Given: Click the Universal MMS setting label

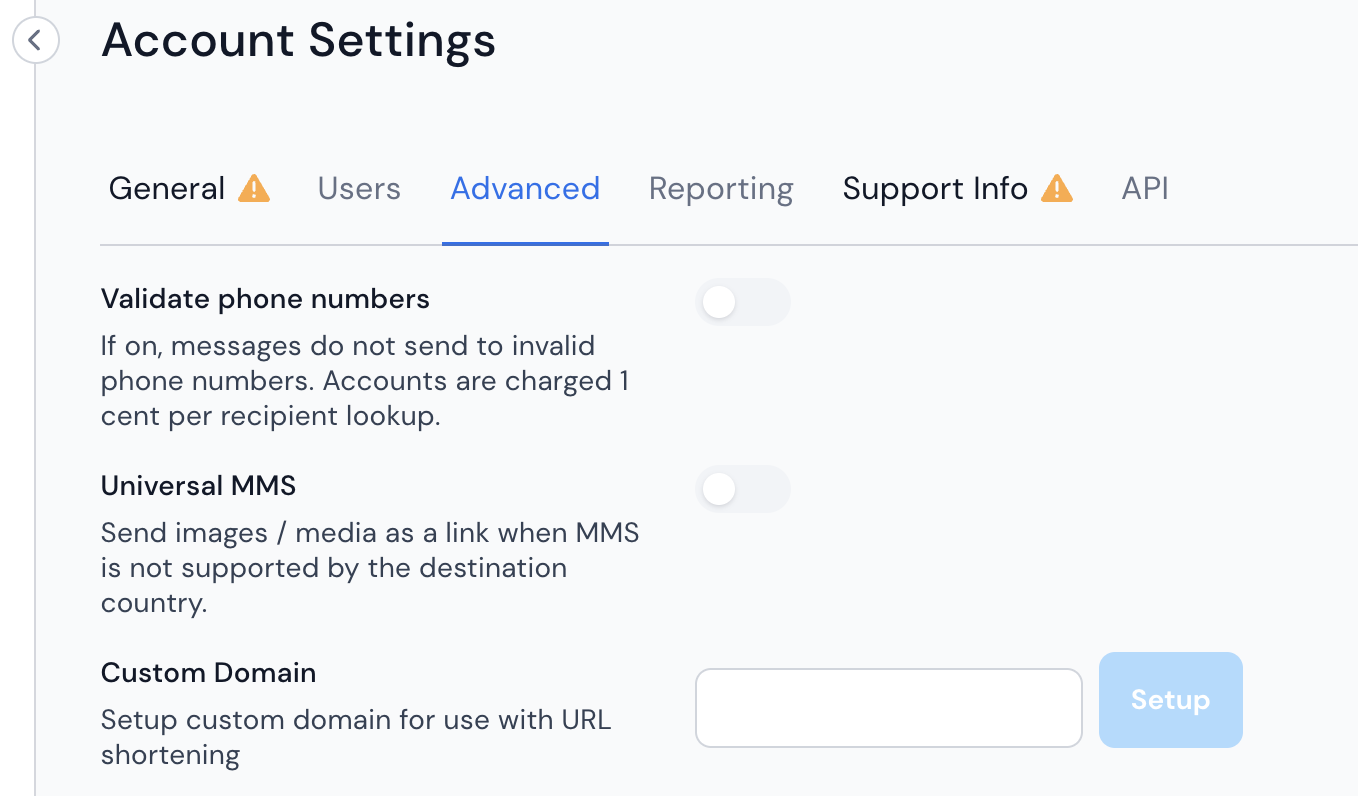Looking at the screenshot, I should 199,486.
